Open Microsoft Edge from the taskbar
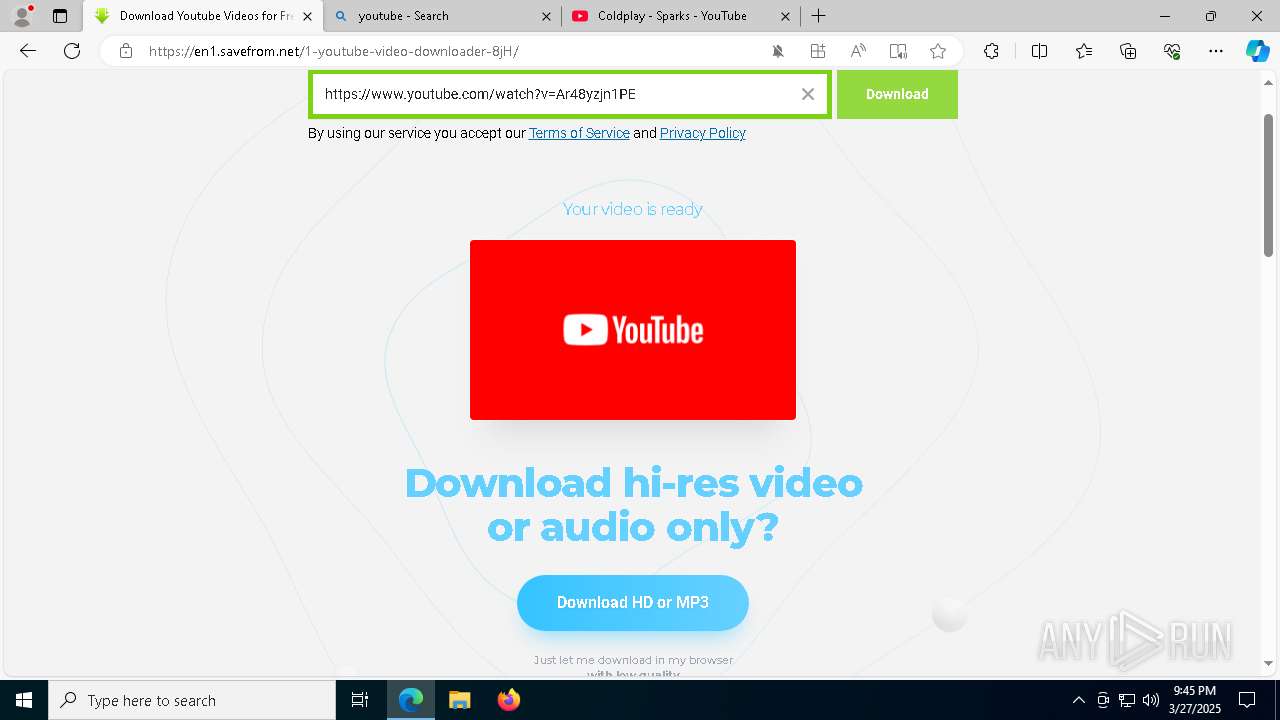The image size is (1280, 720). tap(411, 700)
